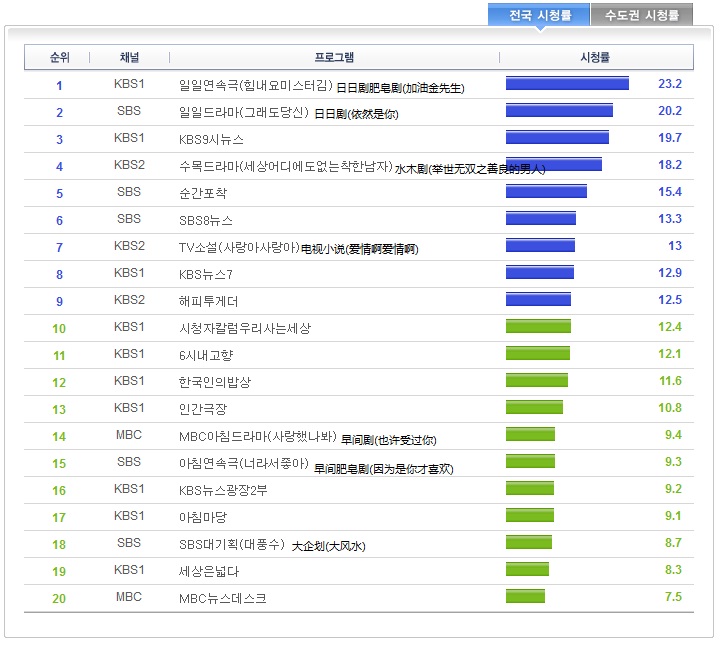Image resolution: width=720 pixels, height=645 pixels.
Task: Click KBS1 channel in rank 3 row
Action: tap(129, 138)
